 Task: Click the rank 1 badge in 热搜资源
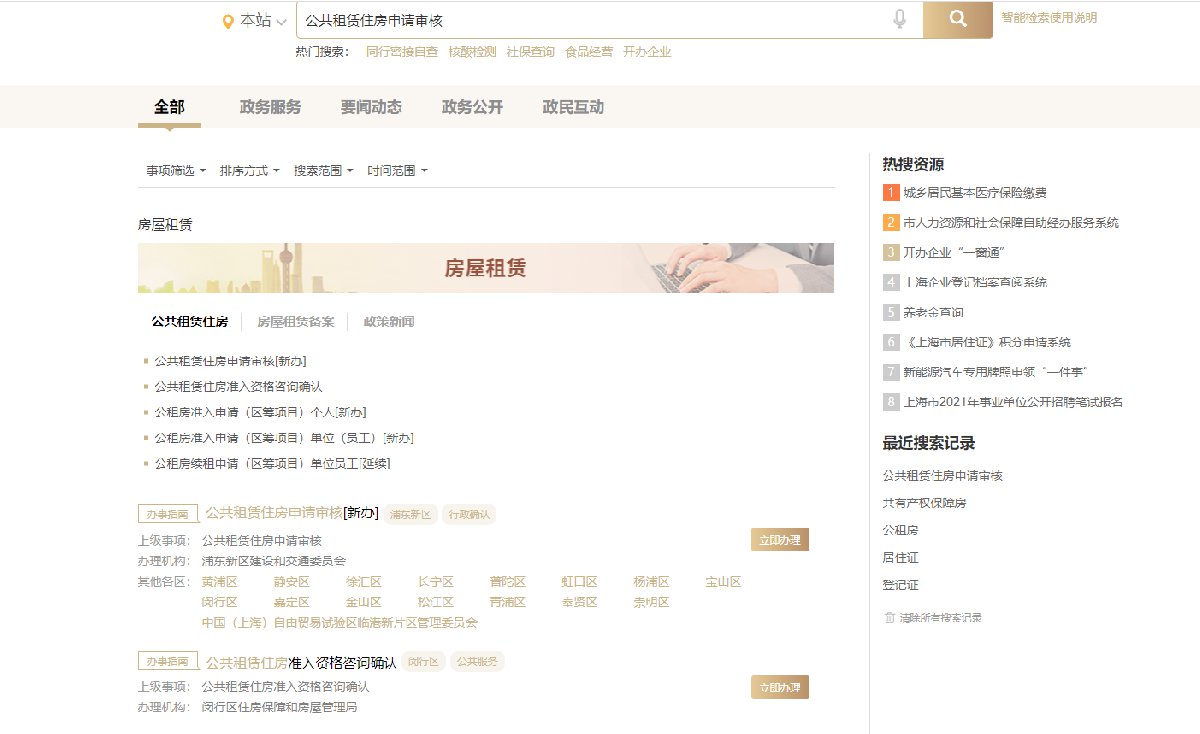[x=891, y=193]
